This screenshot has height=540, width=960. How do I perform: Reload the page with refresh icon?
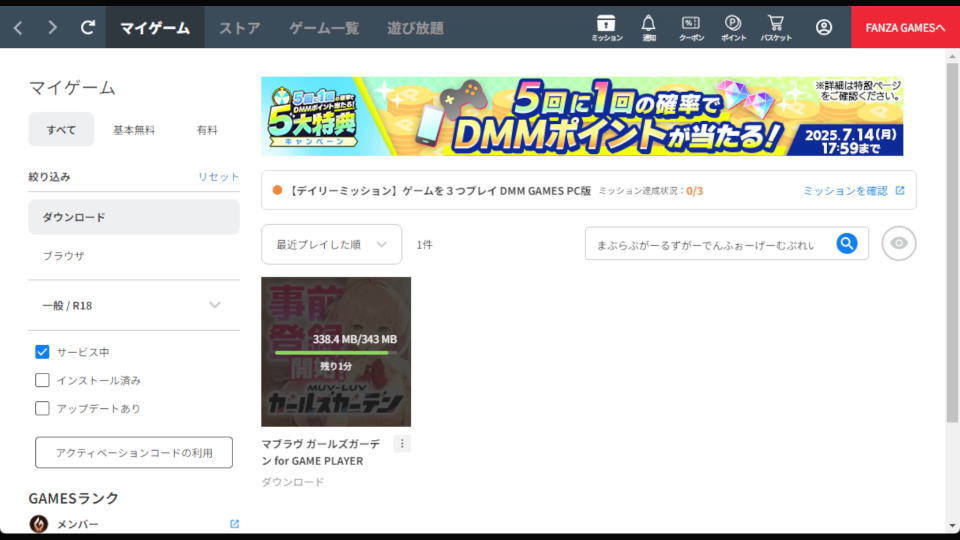pyautogui.click(x=88, y=28)
